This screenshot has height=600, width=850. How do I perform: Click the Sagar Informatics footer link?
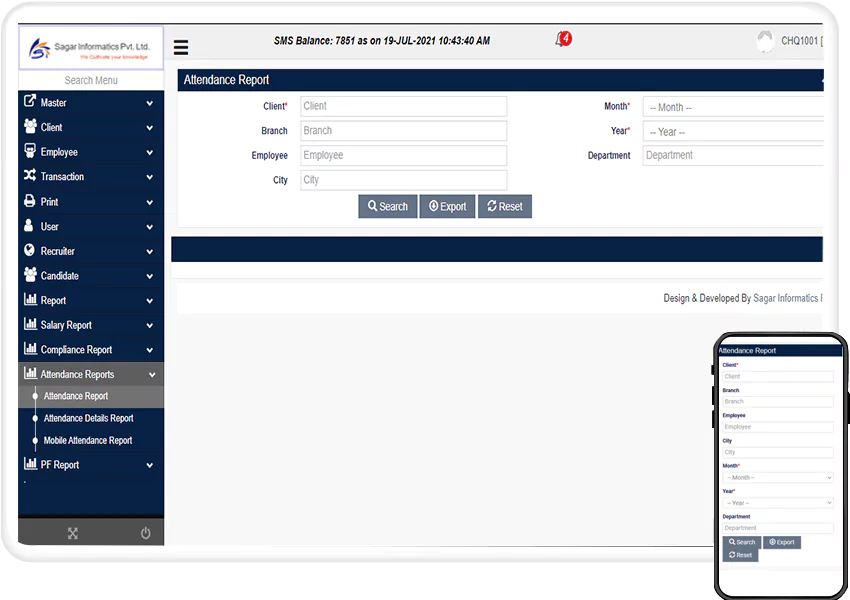[788, 298]
